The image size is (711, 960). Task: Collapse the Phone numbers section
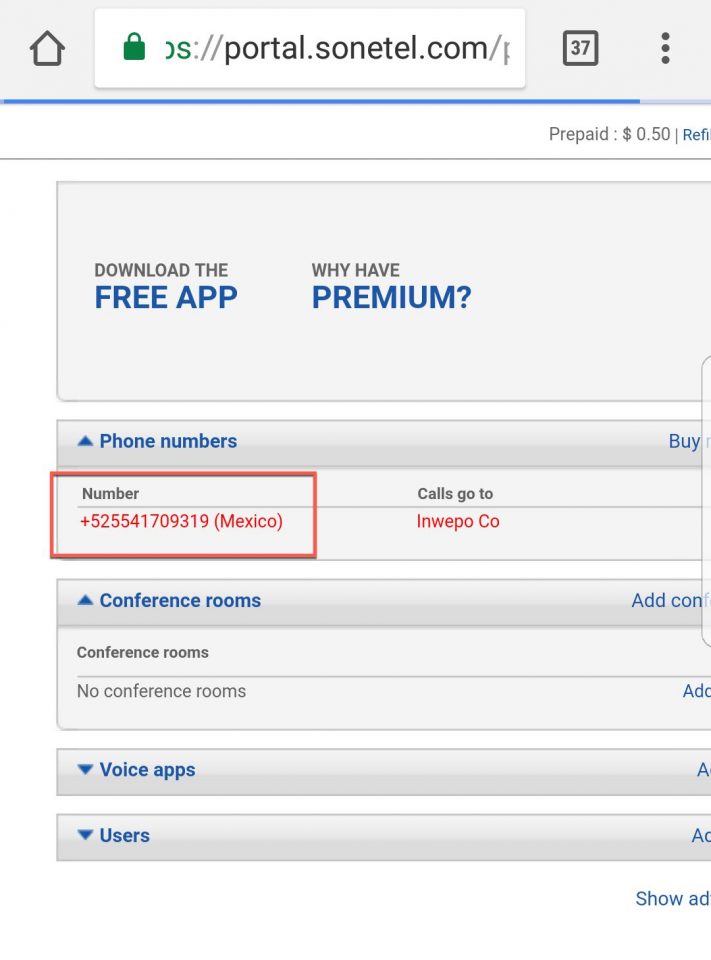[157, 441]
